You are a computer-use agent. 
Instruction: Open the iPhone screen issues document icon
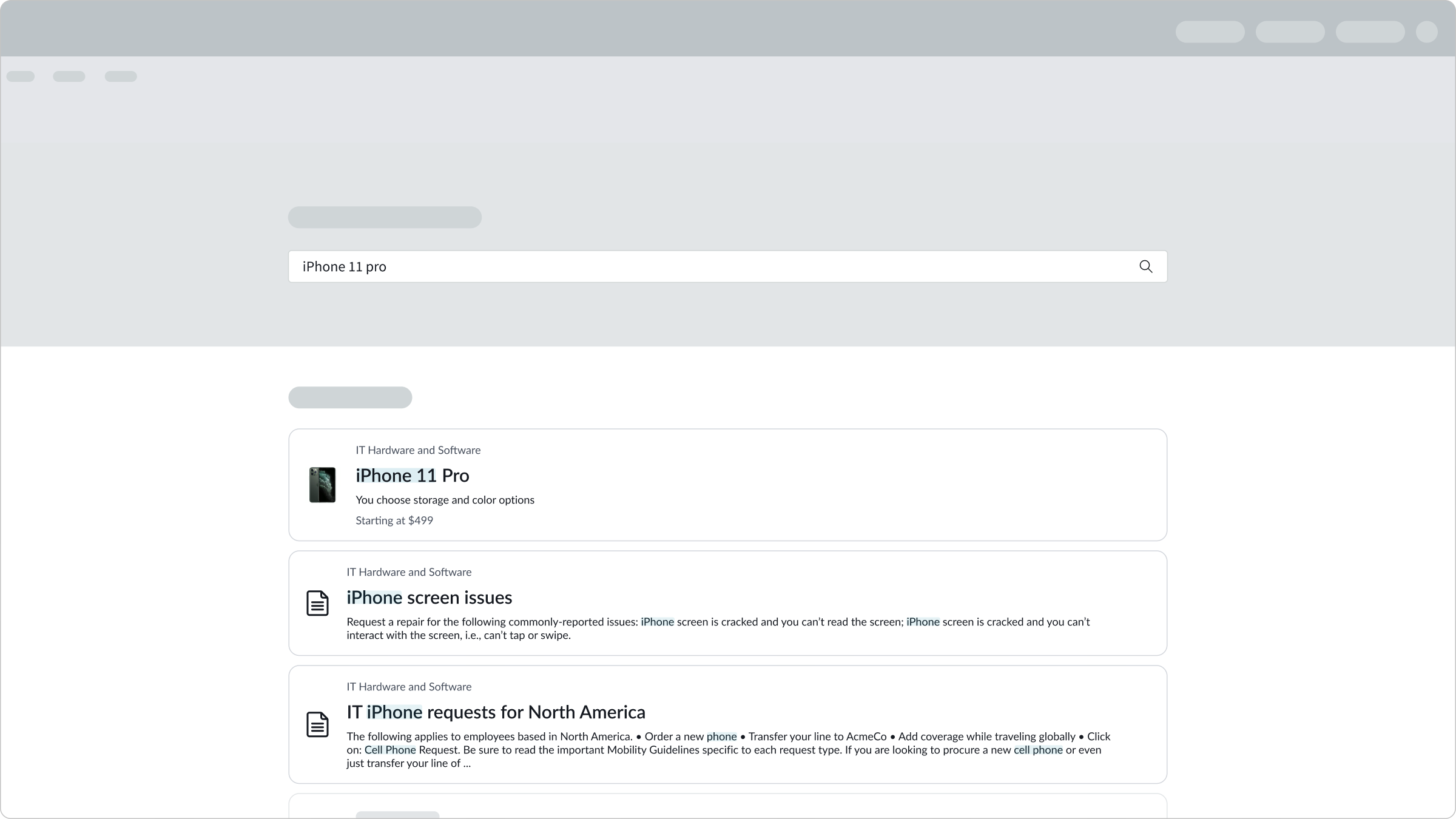(317, 603)
